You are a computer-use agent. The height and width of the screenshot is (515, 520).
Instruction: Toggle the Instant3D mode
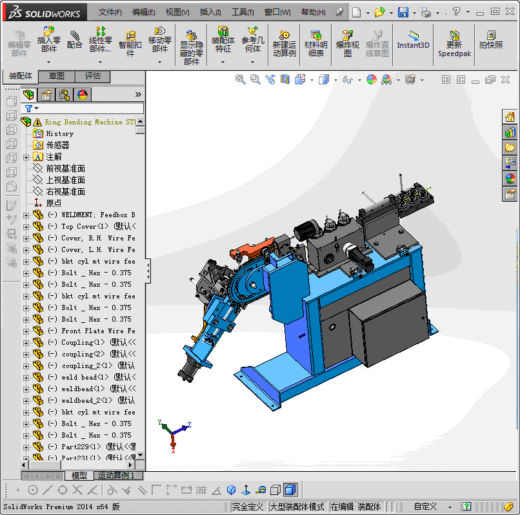pos(413,40)
